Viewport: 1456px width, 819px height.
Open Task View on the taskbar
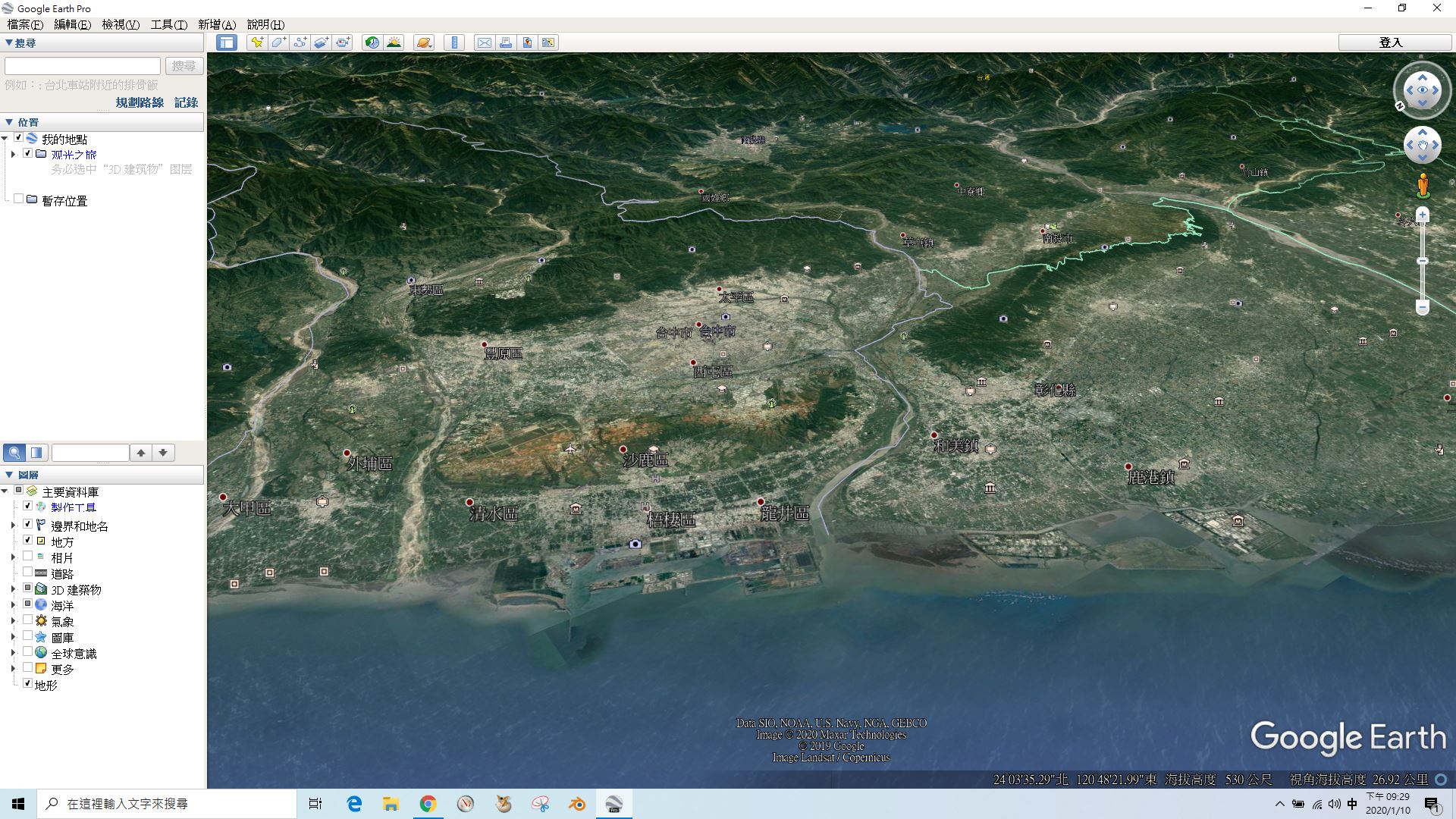315,804
